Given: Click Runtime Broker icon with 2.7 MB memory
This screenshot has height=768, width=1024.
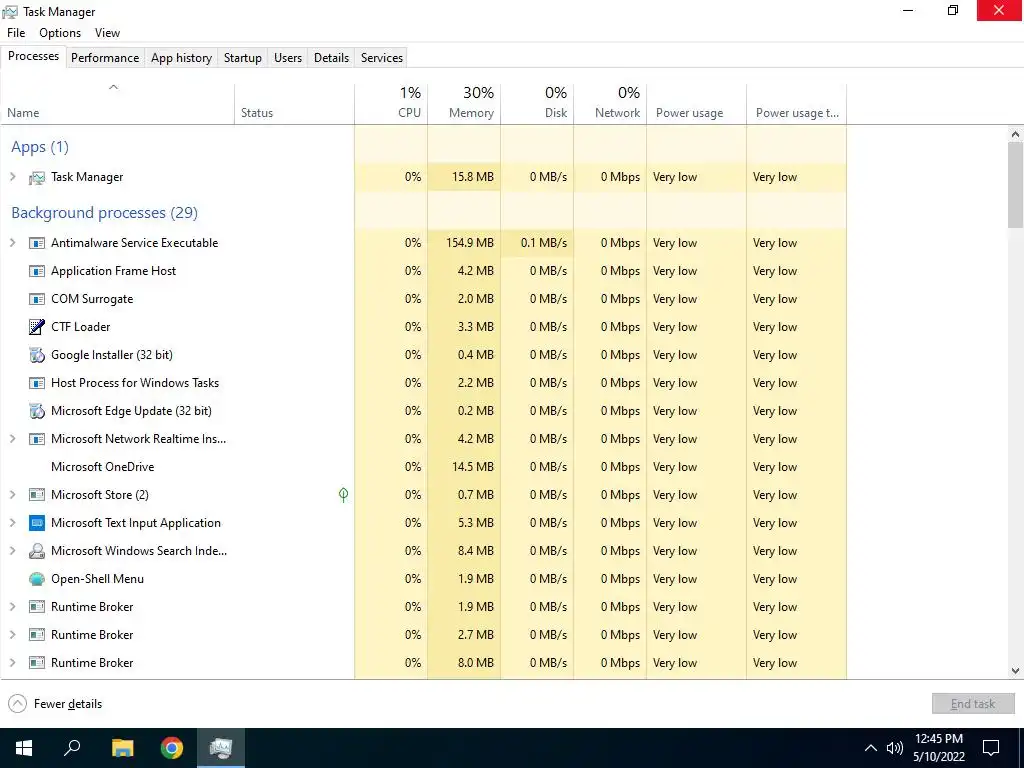Looking at the screenshot, I should click(37, 635).
